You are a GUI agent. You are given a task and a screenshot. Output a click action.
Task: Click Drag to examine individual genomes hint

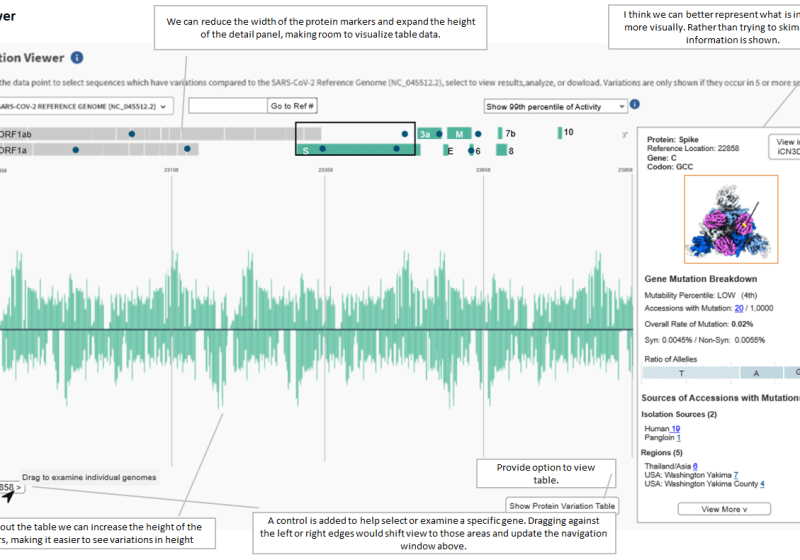tap(89, 477)
